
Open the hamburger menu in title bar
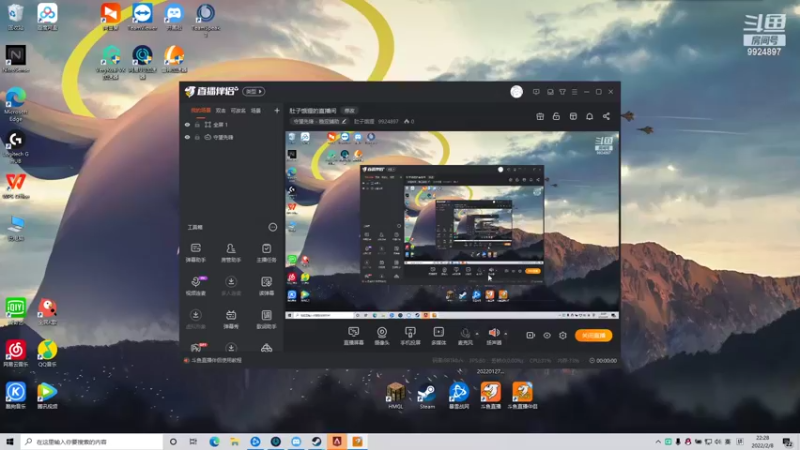coord(574,92)
